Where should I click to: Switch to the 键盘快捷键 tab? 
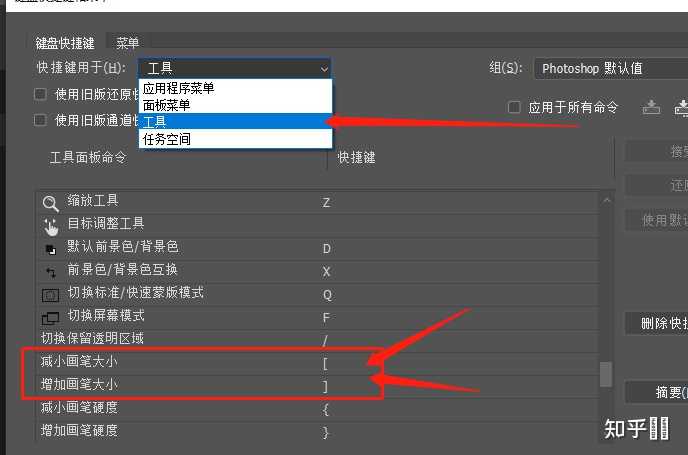pos(65,43)
